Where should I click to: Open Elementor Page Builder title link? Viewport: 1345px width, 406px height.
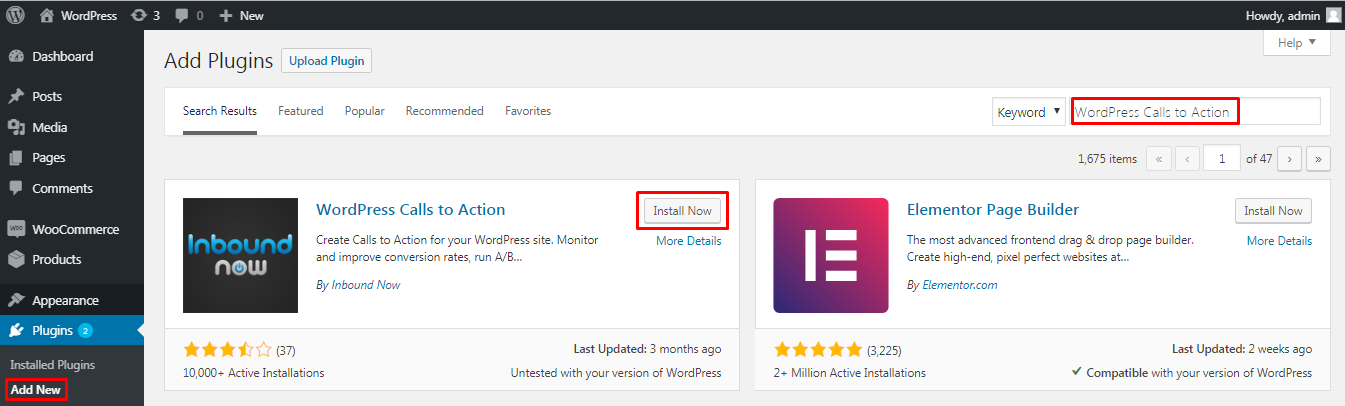click(993, 210)
